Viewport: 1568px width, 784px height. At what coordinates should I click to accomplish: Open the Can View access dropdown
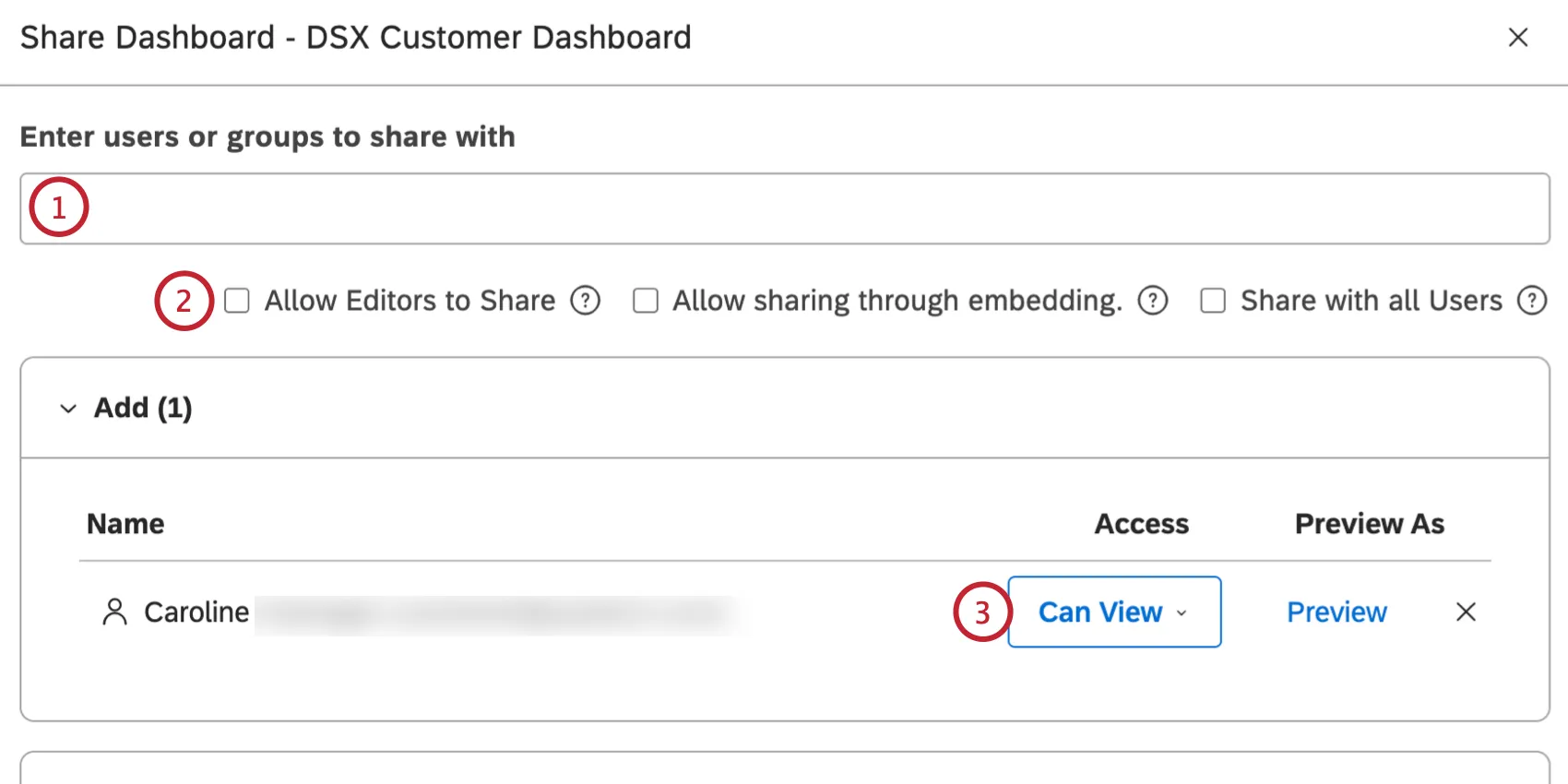click(1114, 612)
